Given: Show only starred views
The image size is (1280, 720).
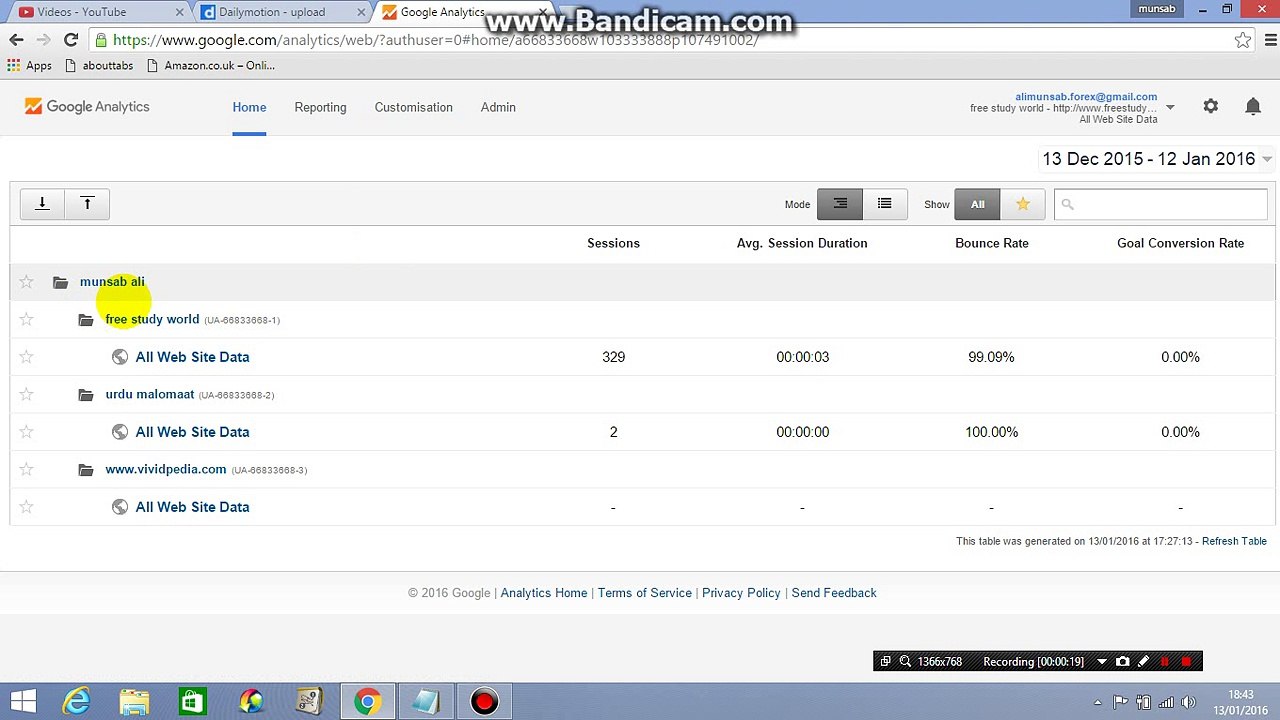Looking at the screenshot, I should 1022,204.
